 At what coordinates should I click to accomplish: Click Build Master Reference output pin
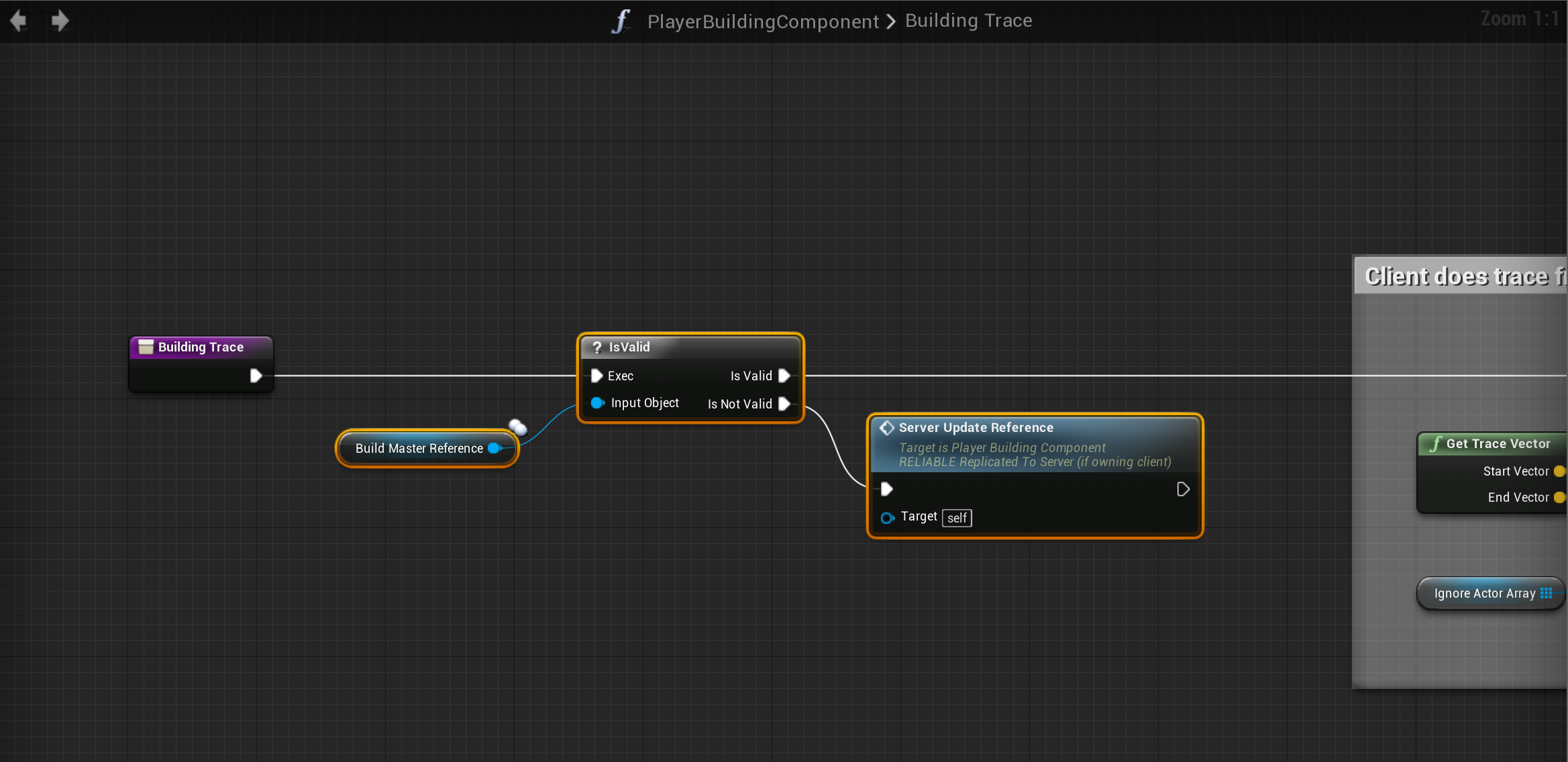pyautogui.click(x=494, y=448)
